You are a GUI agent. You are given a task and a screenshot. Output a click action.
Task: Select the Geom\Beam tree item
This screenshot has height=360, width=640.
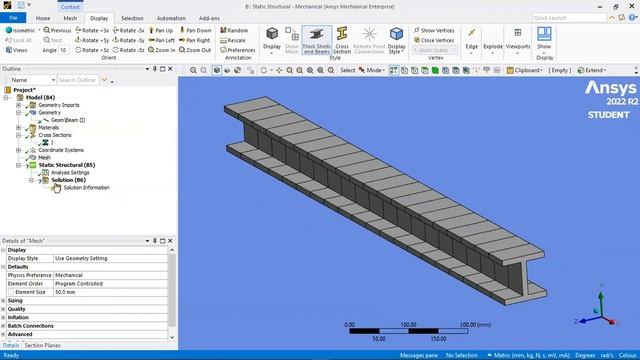pyautogui.click(x=68, y=120)
